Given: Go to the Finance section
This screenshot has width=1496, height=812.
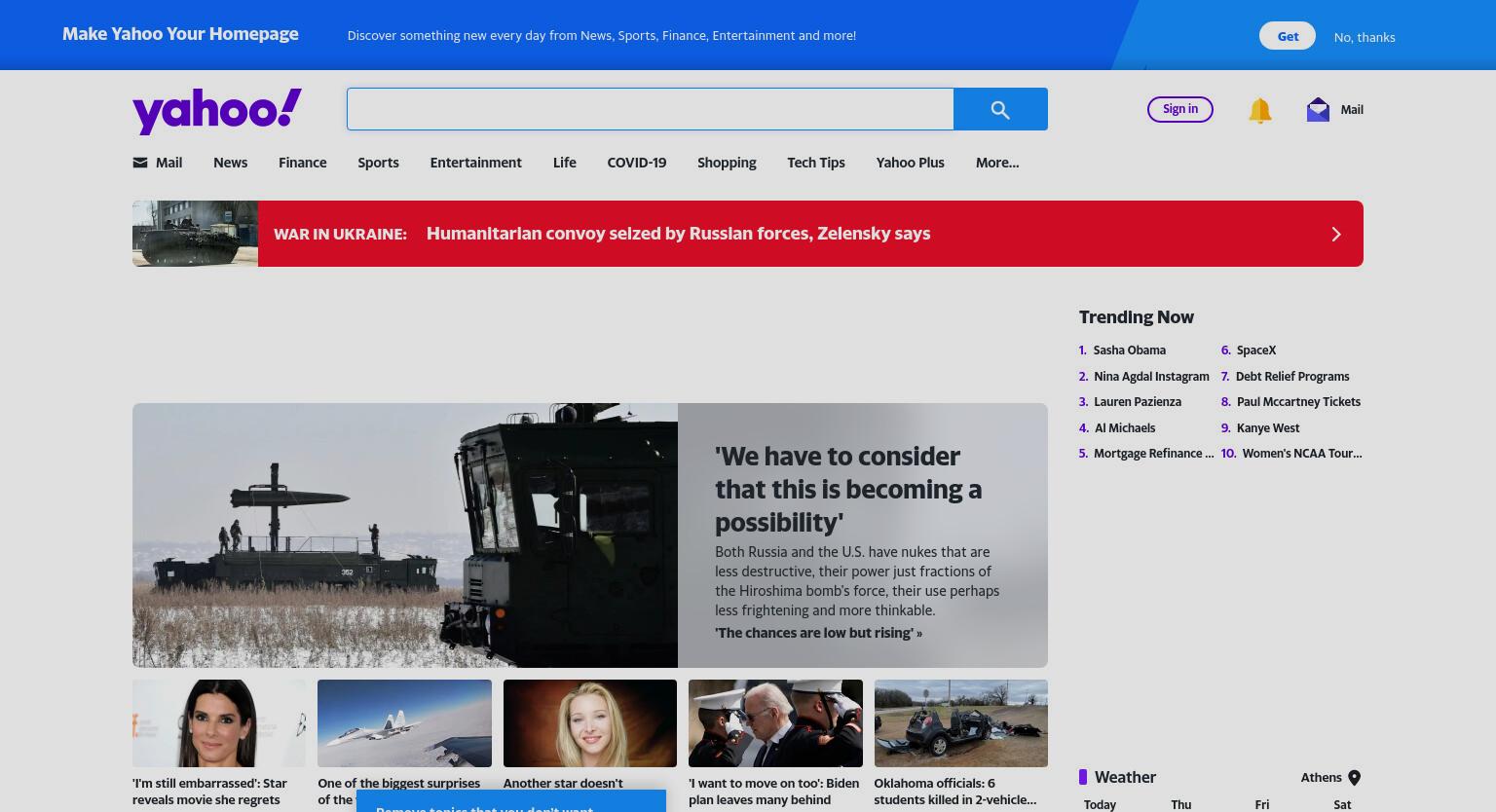Looking at the screenshot, I should [x=302, y=163].
